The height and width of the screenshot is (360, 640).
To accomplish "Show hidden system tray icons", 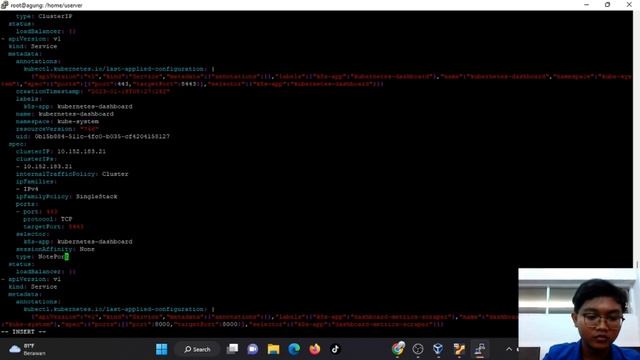I will pos(509,349).
